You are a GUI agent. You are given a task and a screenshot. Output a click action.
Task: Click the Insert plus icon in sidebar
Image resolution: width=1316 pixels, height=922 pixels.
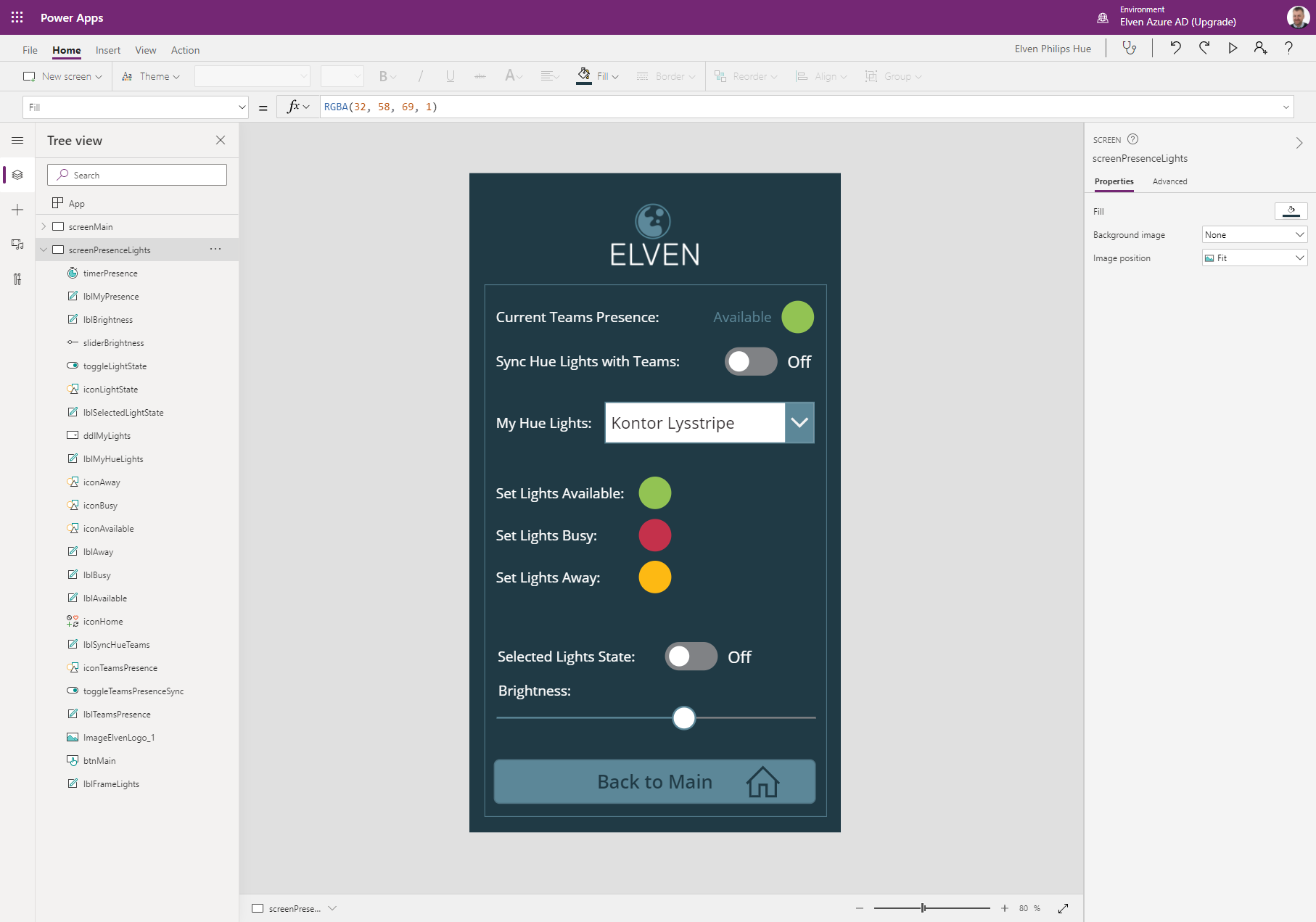(17, 210)
